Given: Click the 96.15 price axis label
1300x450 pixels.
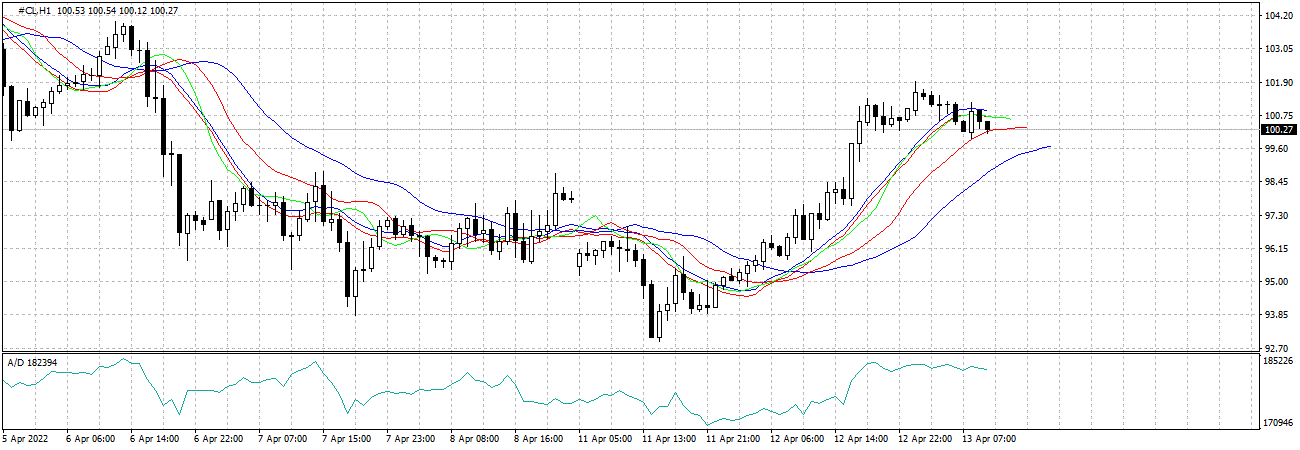Looking at the screenshot, I should [1277, 249].
